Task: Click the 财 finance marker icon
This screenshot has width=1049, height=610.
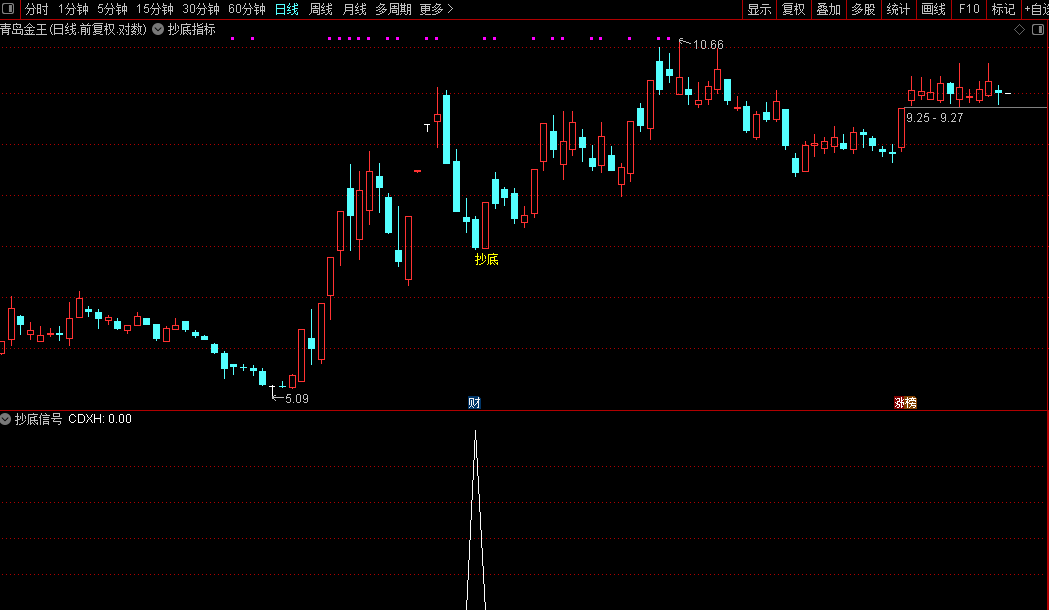Action: 474,402
